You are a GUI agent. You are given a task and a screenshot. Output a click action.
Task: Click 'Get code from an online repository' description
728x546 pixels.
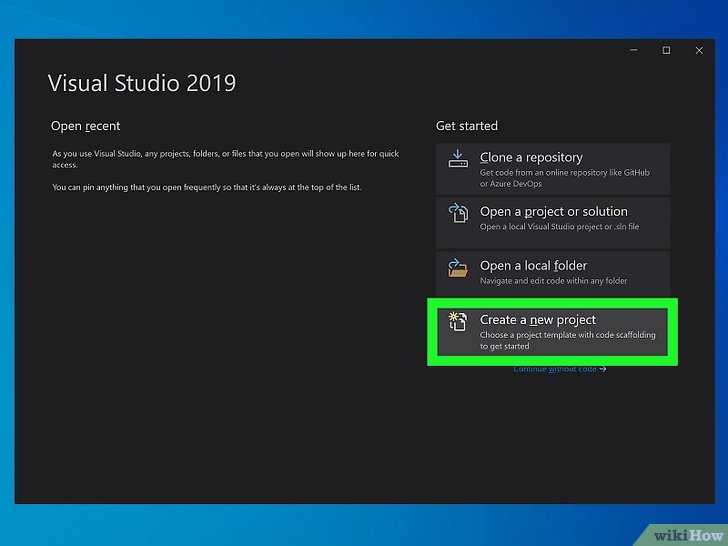click(565, 178)
